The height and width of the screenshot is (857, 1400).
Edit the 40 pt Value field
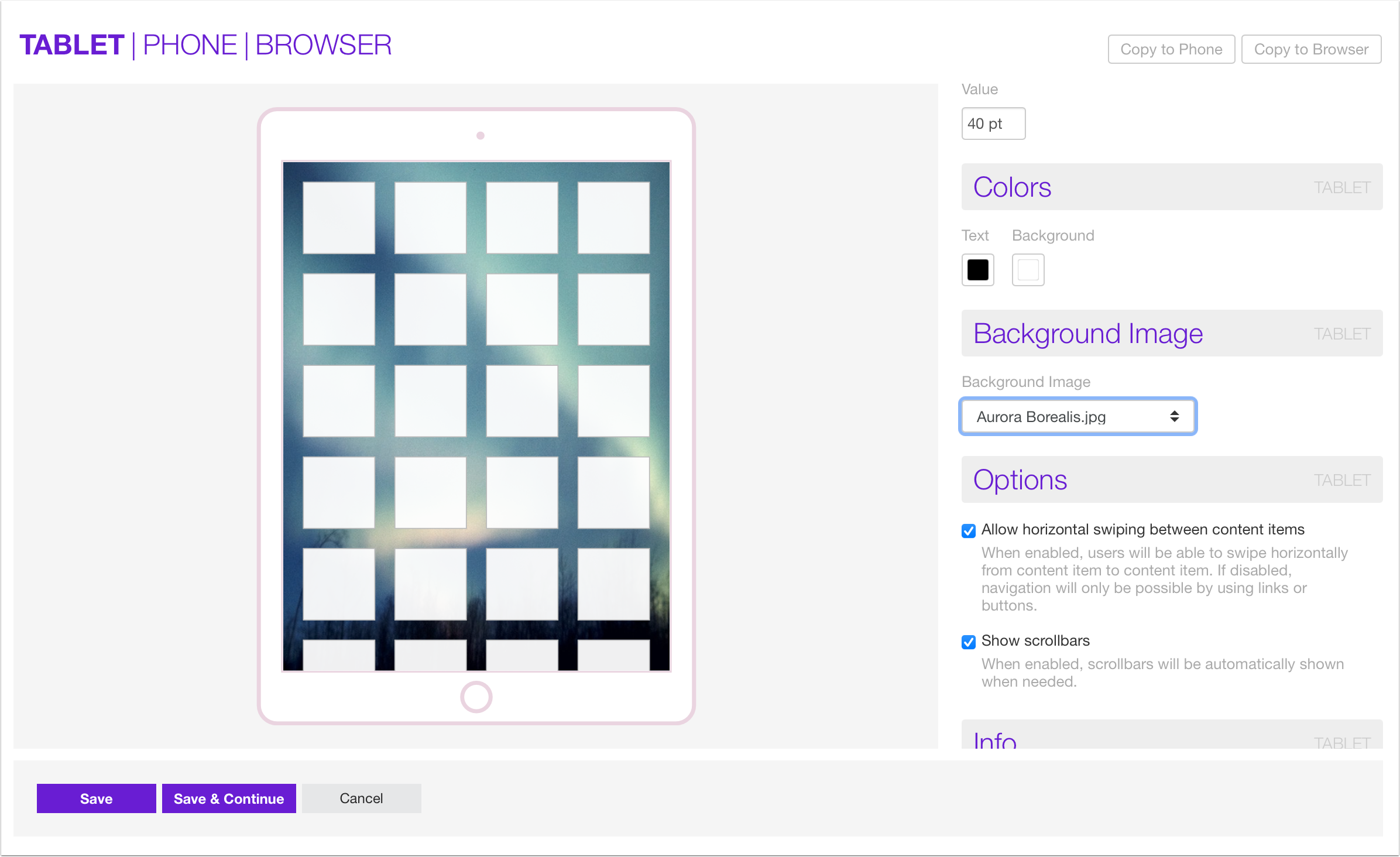[x=993, y=124]
